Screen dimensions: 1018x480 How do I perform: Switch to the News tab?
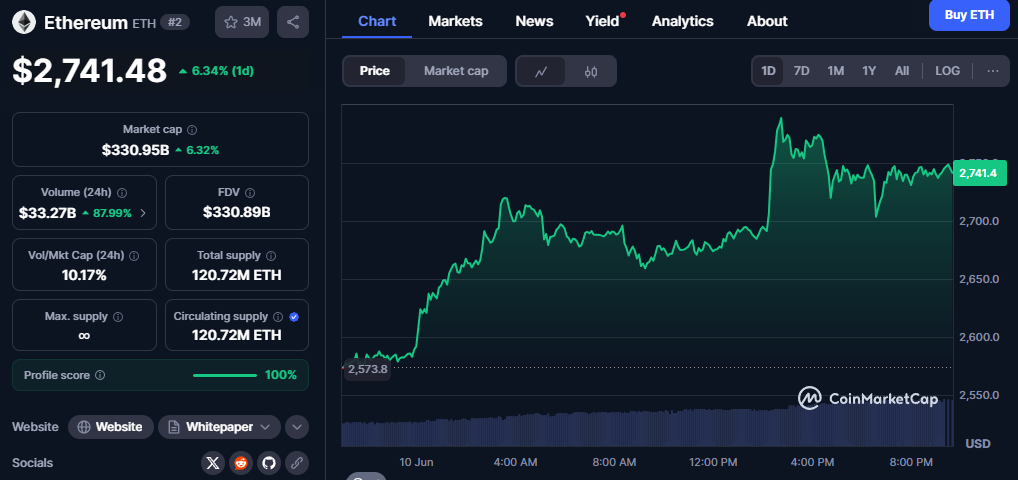pos(534,21)
